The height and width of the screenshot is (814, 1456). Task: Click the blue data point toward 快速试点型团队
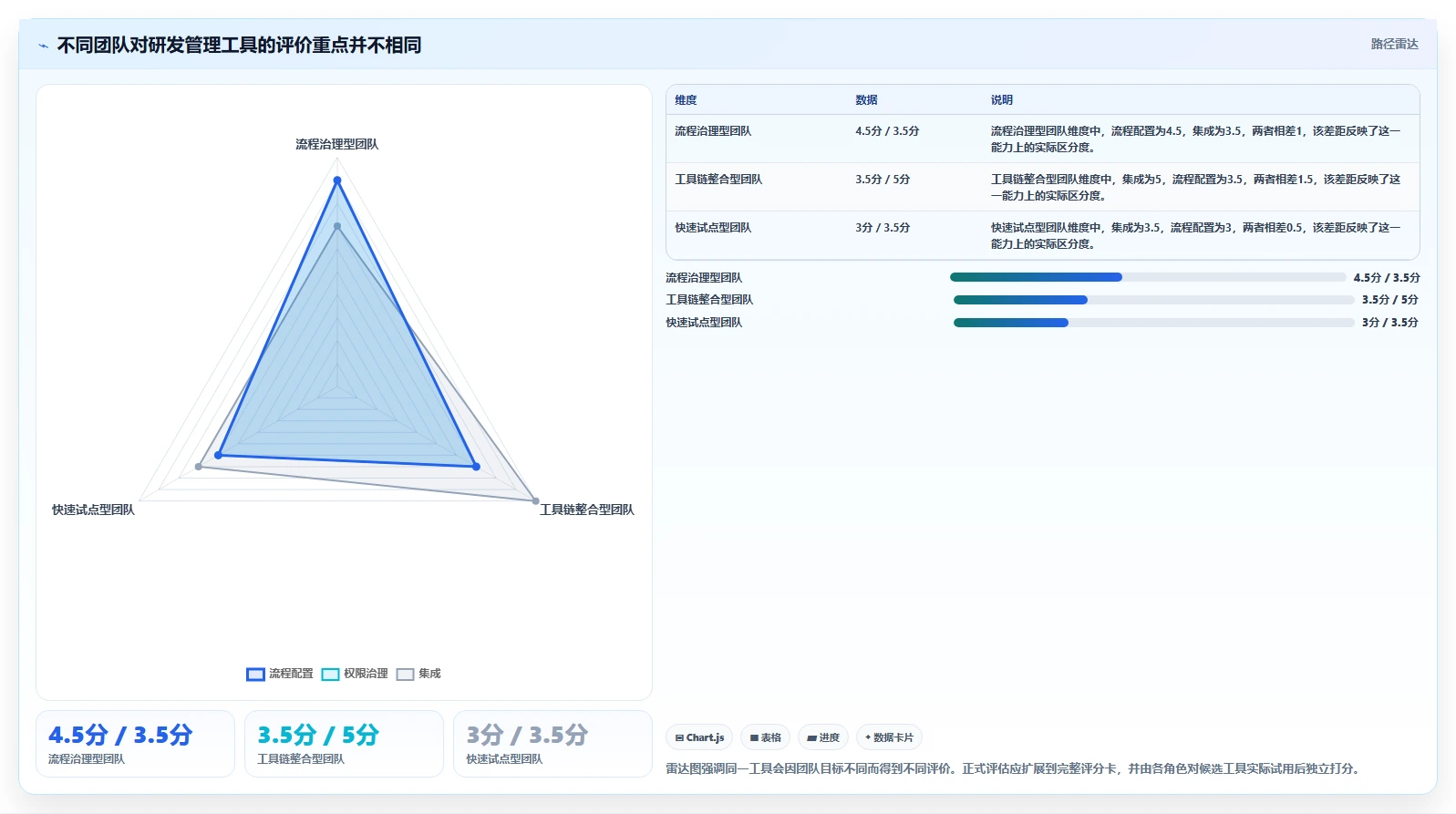pyautogui.click(x=218, y=455)
